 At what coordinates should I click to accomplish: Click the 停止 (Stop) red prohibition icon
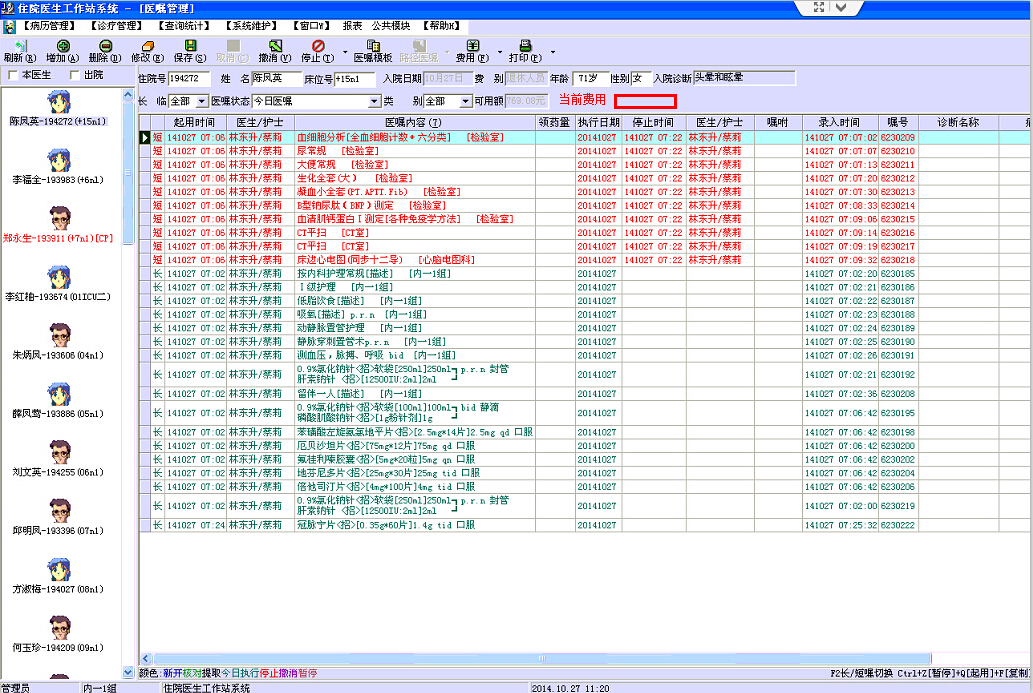pyautogui.click(x=318, y=45)
